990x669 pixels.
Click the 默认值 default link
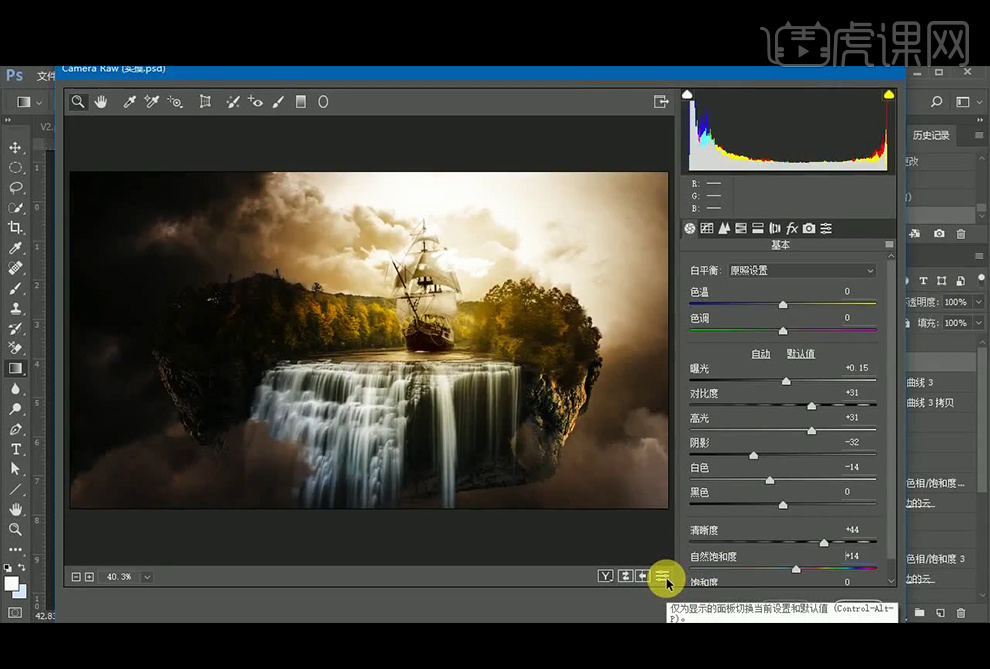coord(800,354)
